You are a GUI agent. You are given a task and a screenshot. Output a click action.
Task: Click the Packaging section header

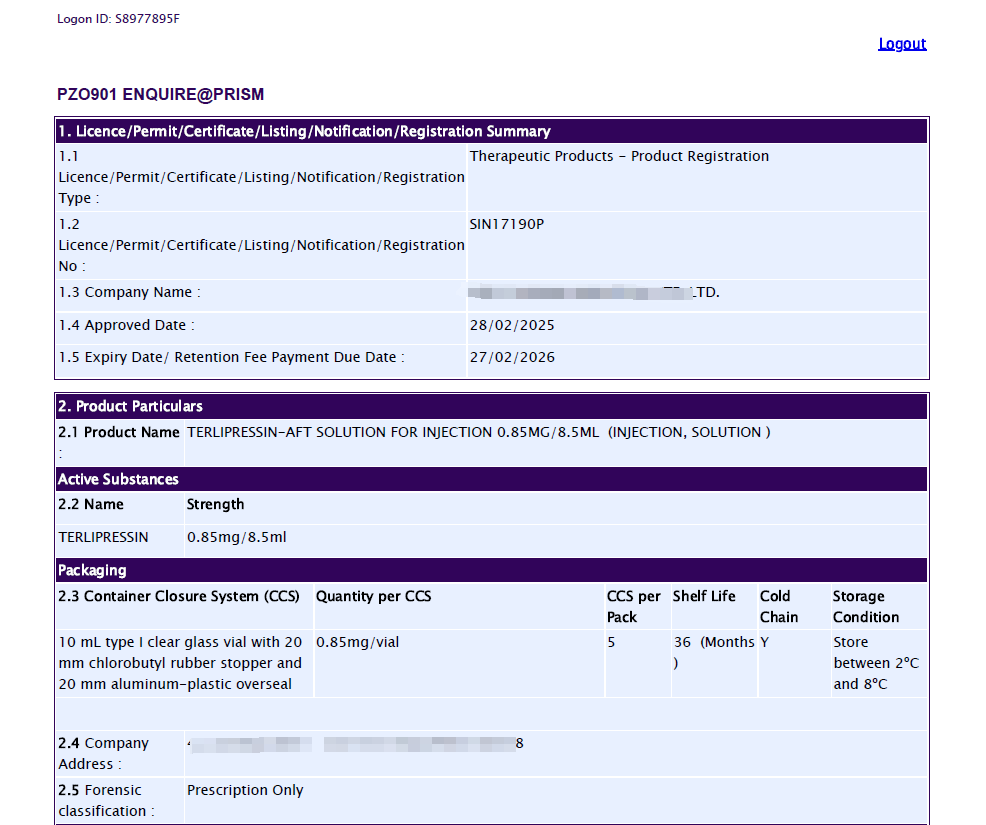pos(92,571)
